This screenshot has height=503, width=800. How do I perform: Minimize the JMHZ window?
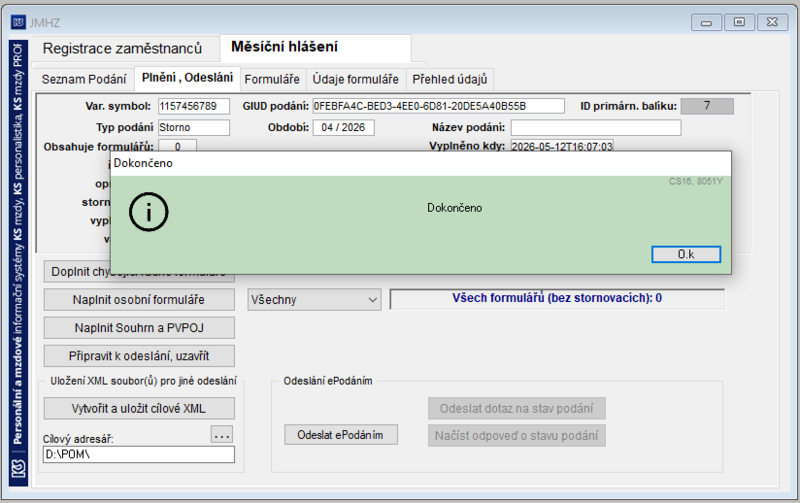click(x=706, y=22)
